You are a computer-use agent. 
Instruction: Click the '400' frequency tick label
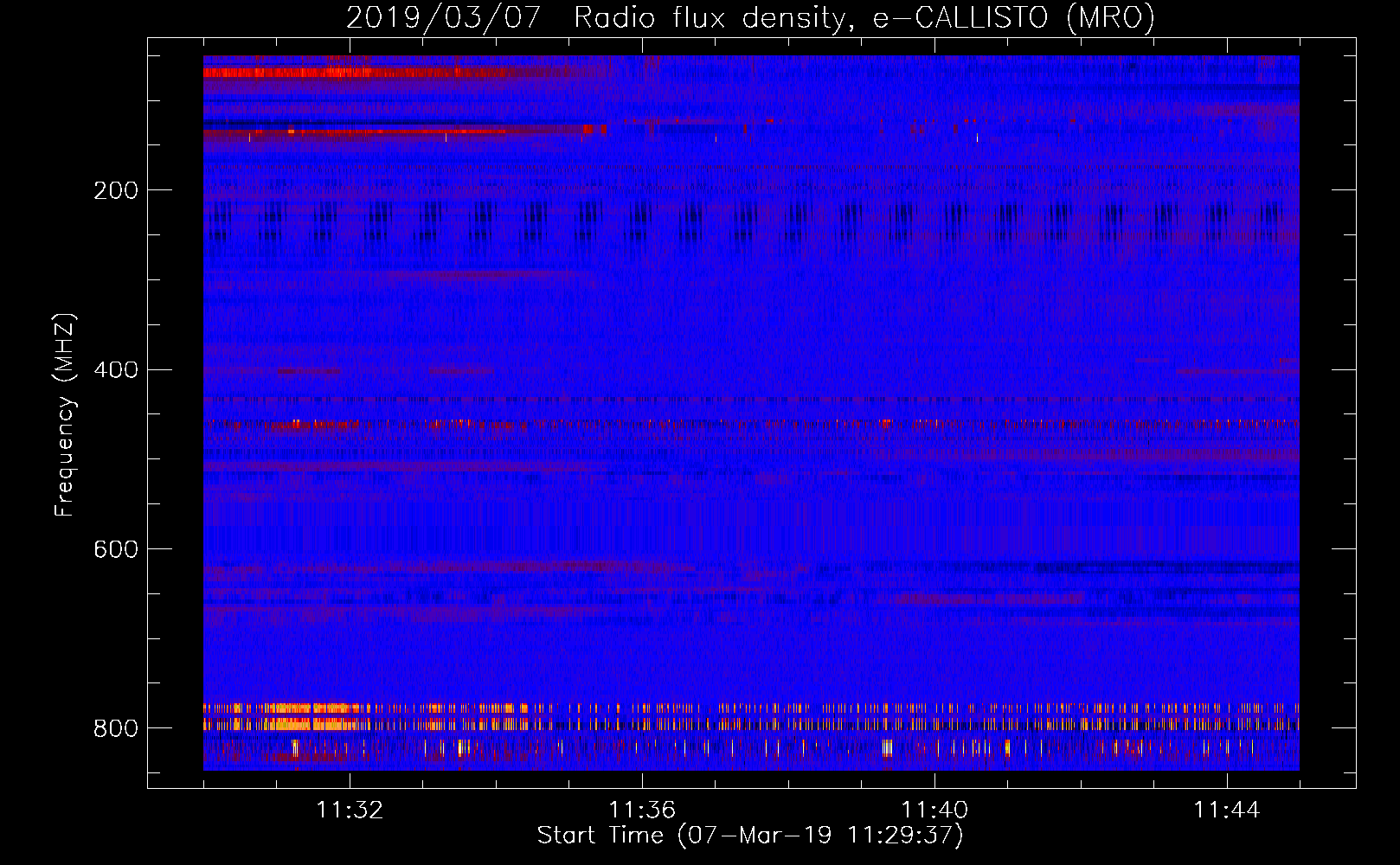click(116, 370)
